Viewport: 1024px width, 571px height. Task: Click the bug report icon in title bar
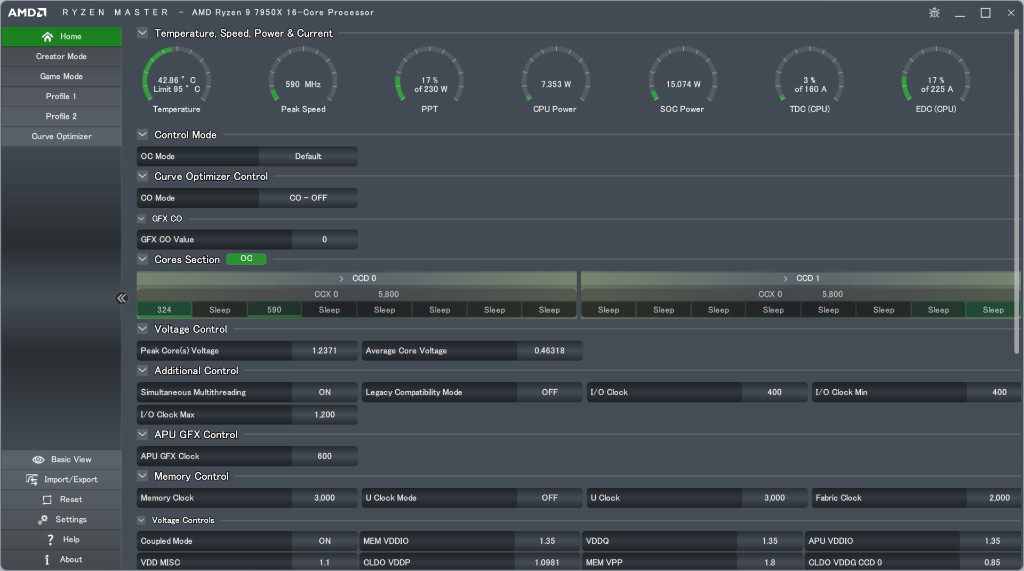pyautogui.click(x=934, y=13)
